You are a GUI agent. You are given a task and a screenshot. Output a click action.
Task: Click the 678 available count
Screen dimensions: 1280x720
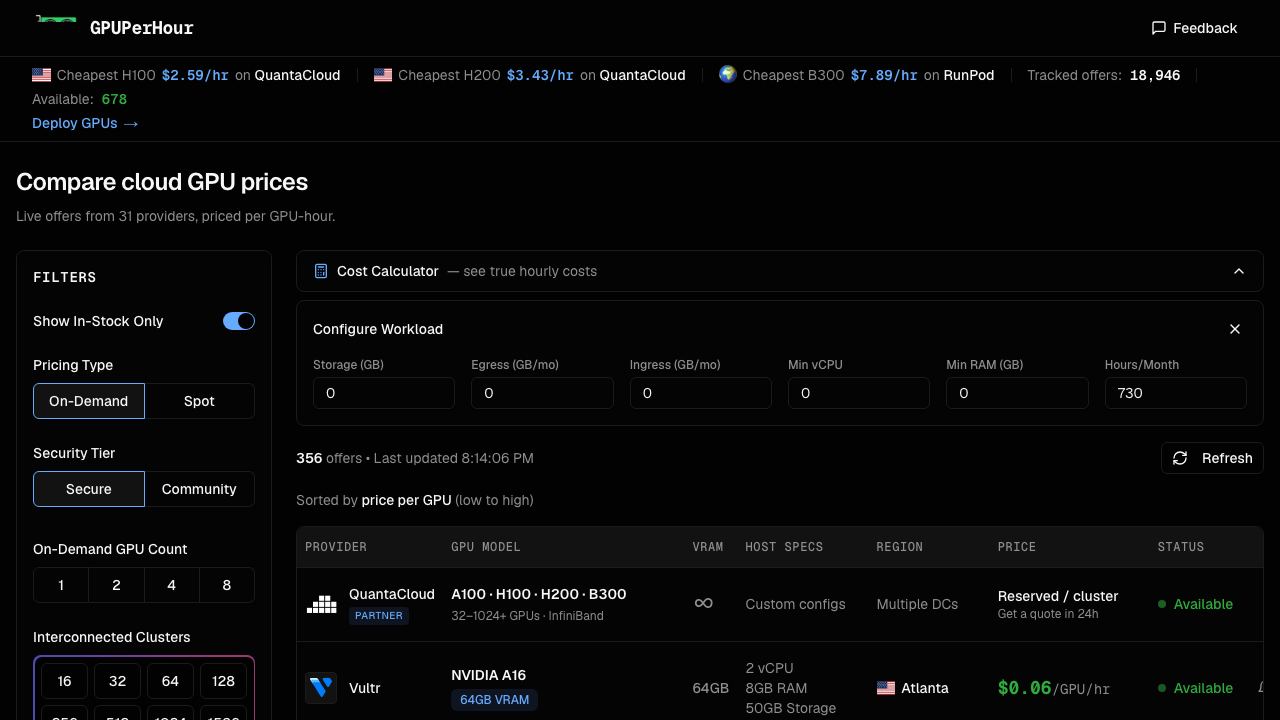point(114,99)
